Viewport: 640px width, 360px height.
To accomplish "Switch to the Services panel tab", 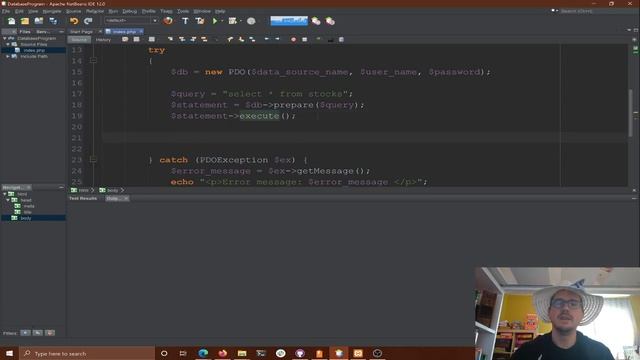I will 43,31.
